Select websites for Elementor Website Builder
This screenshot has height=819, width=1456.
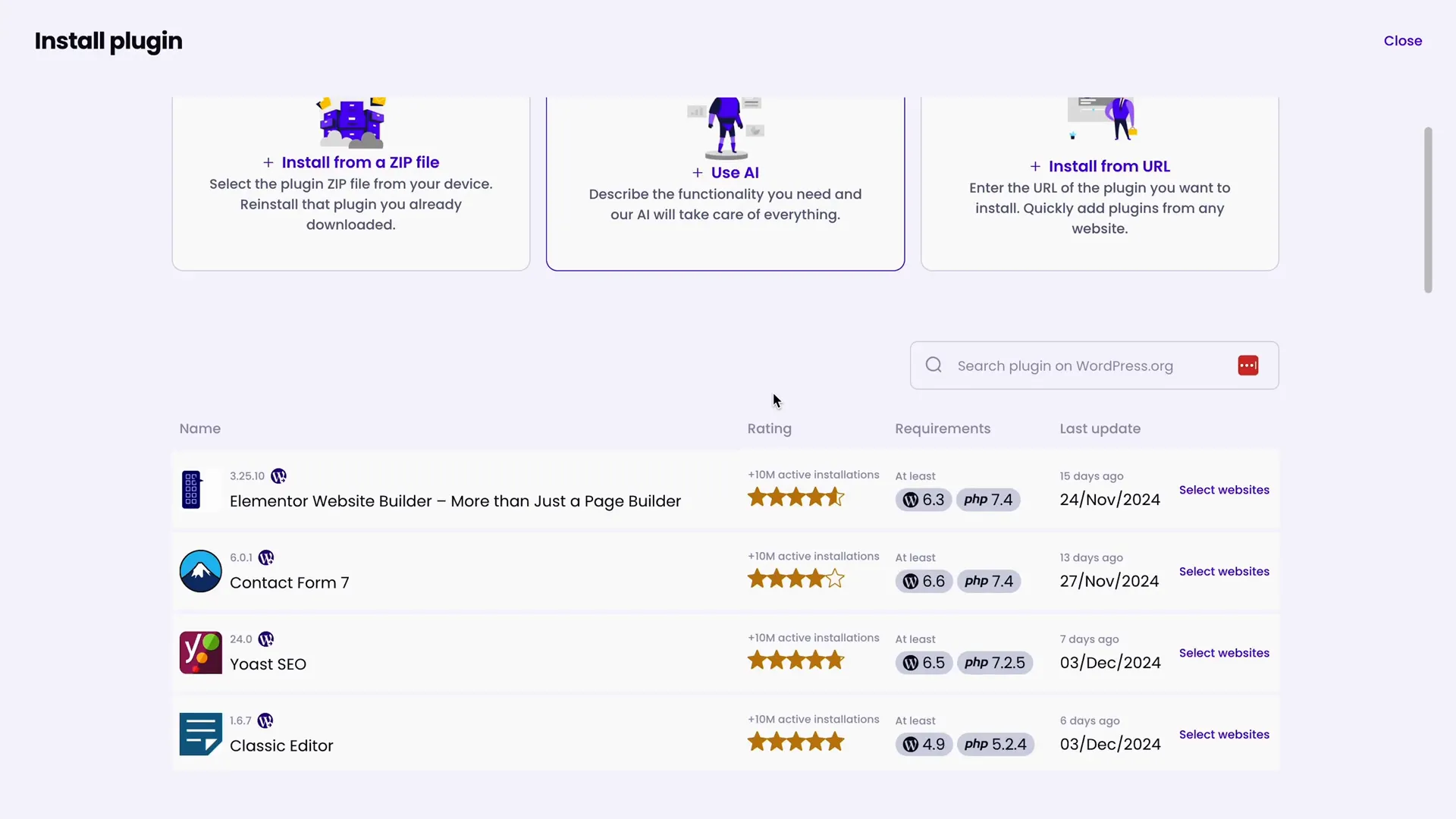[x=1224, y=490]
